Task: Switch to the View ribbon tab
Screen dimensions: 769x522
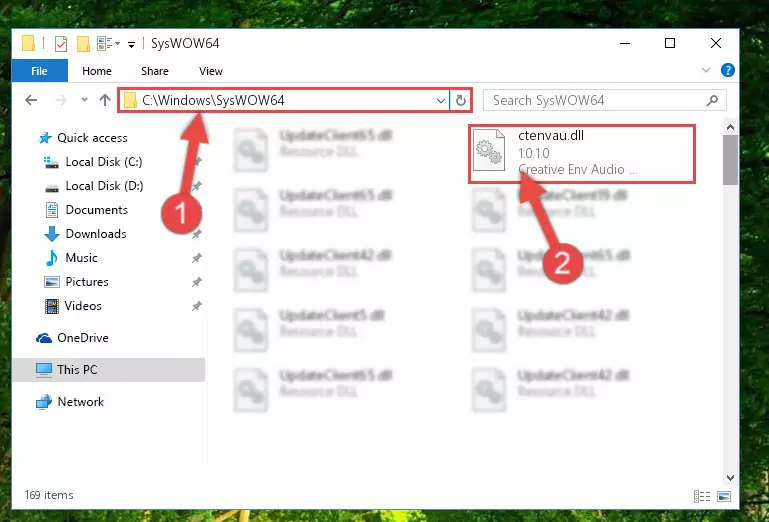Action: click(x=210, y=71)
